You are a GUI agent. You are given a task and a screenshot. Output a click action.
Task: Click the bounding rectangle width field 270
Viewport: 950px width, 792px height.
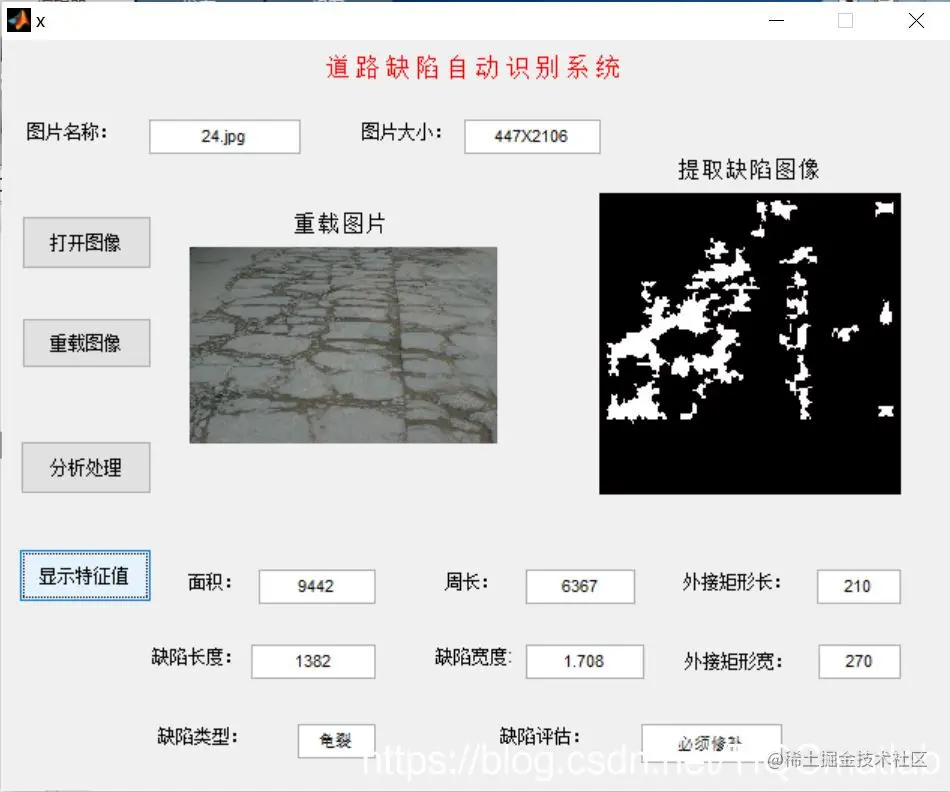tap(858, 661)
